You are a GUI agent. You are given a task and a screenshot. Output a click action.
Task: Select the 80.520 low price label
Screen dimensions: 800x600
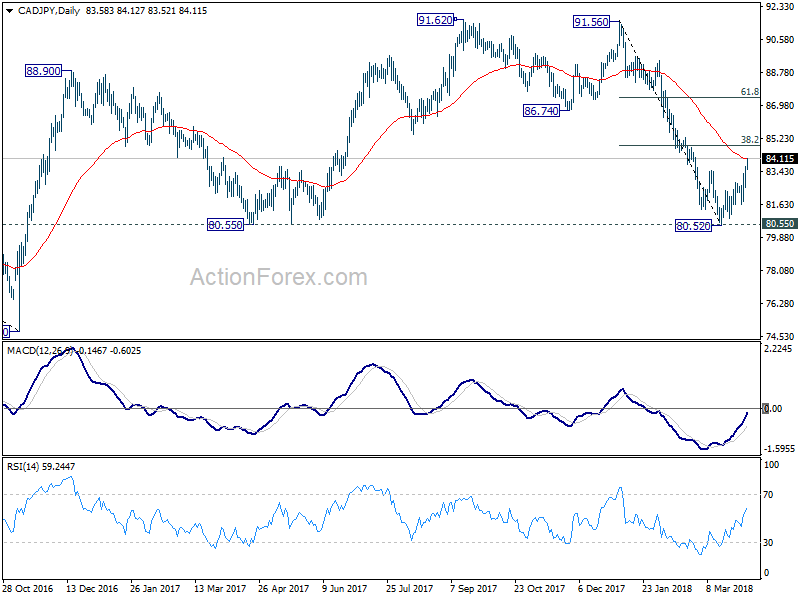(693, 226)
